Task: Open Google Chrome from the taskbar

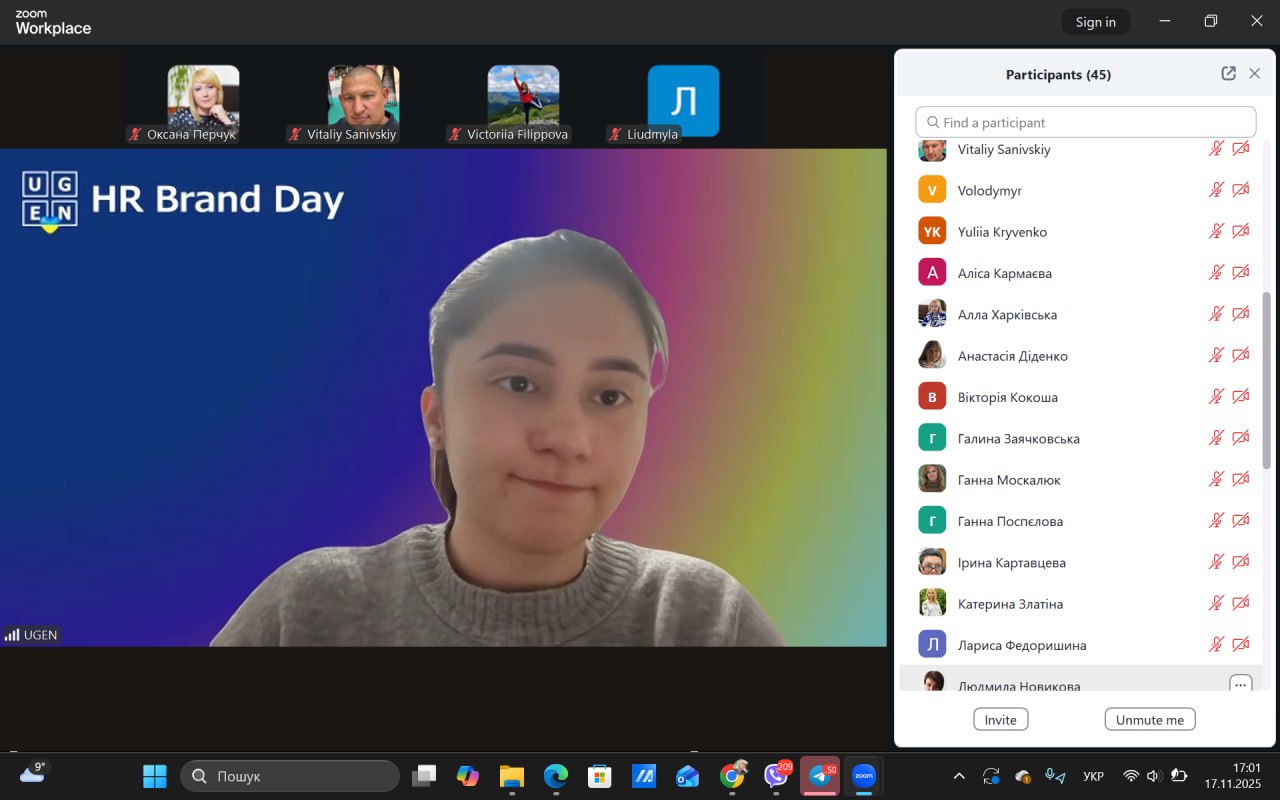Action: (x=732, y=776)
